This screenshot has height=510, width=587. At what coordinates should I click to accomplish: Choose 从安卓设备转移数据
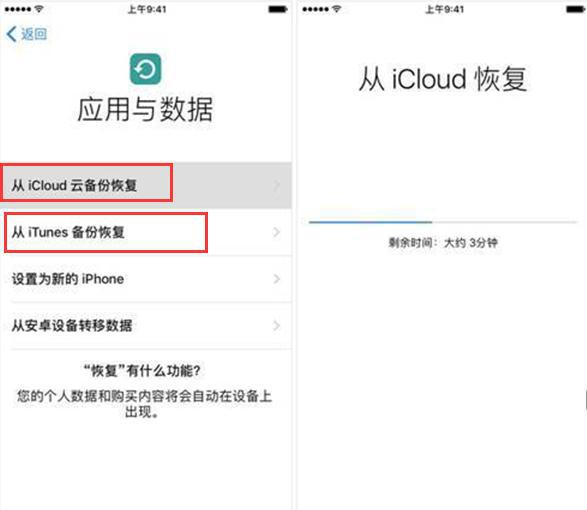pos(146,326)
